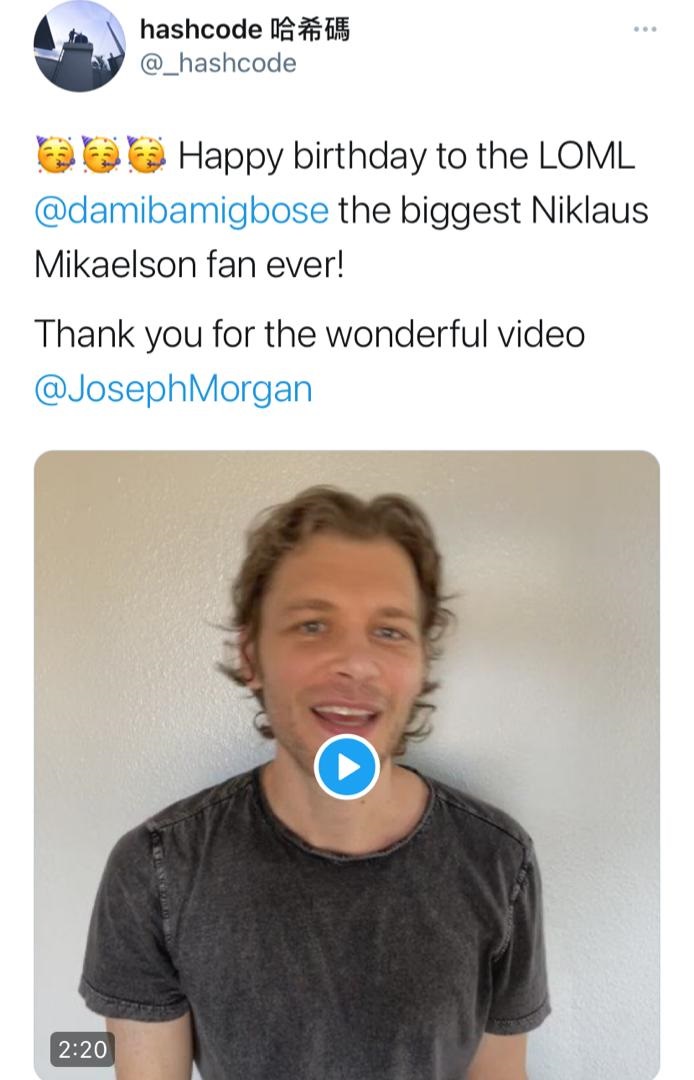Click the 'Thank you for the wonderful video' line
This screenshot has height=1080, width=694.
(309, 334)
